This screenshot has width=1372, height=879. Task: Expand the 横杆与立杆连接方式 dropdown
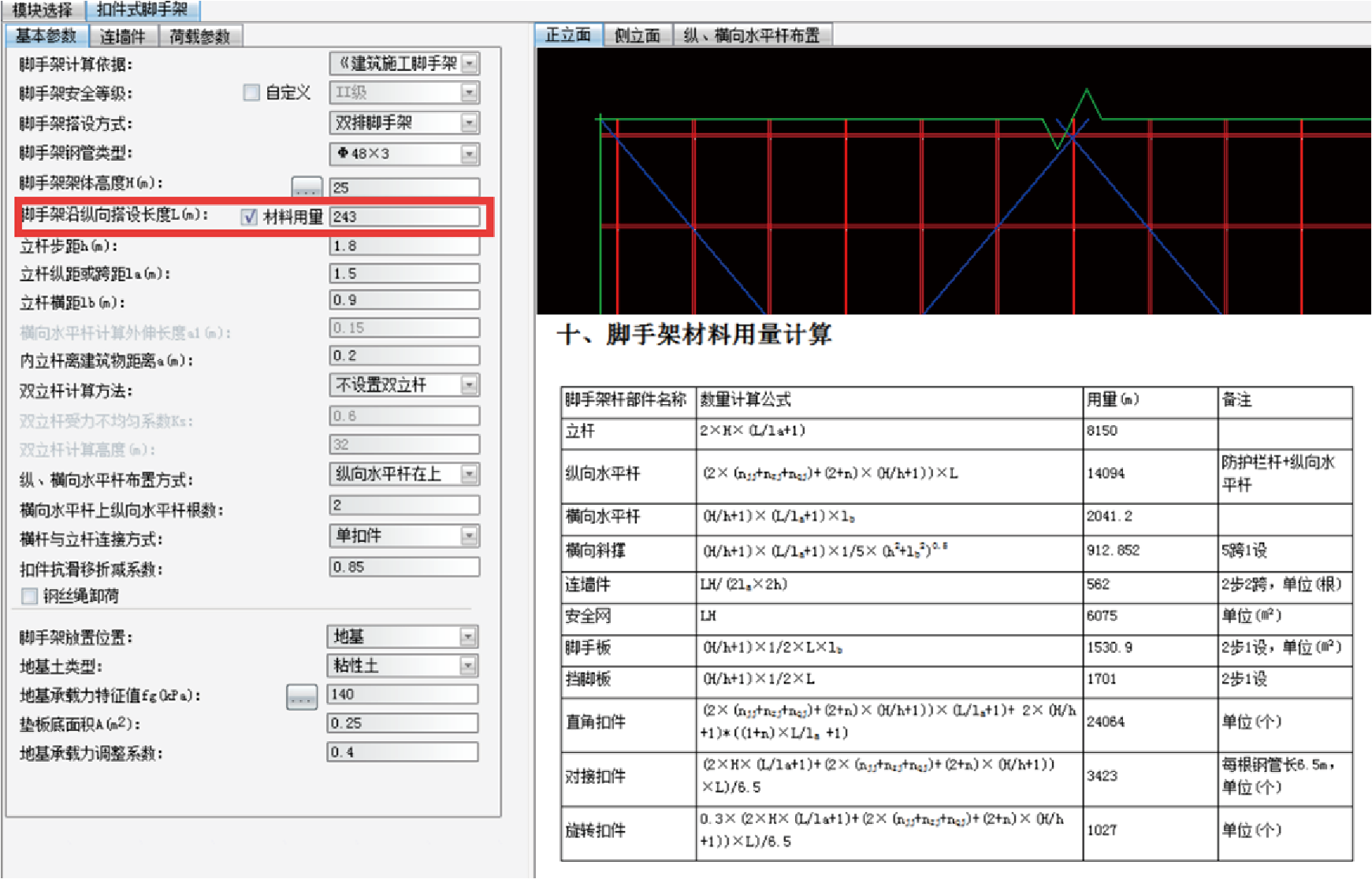[470, 536]
